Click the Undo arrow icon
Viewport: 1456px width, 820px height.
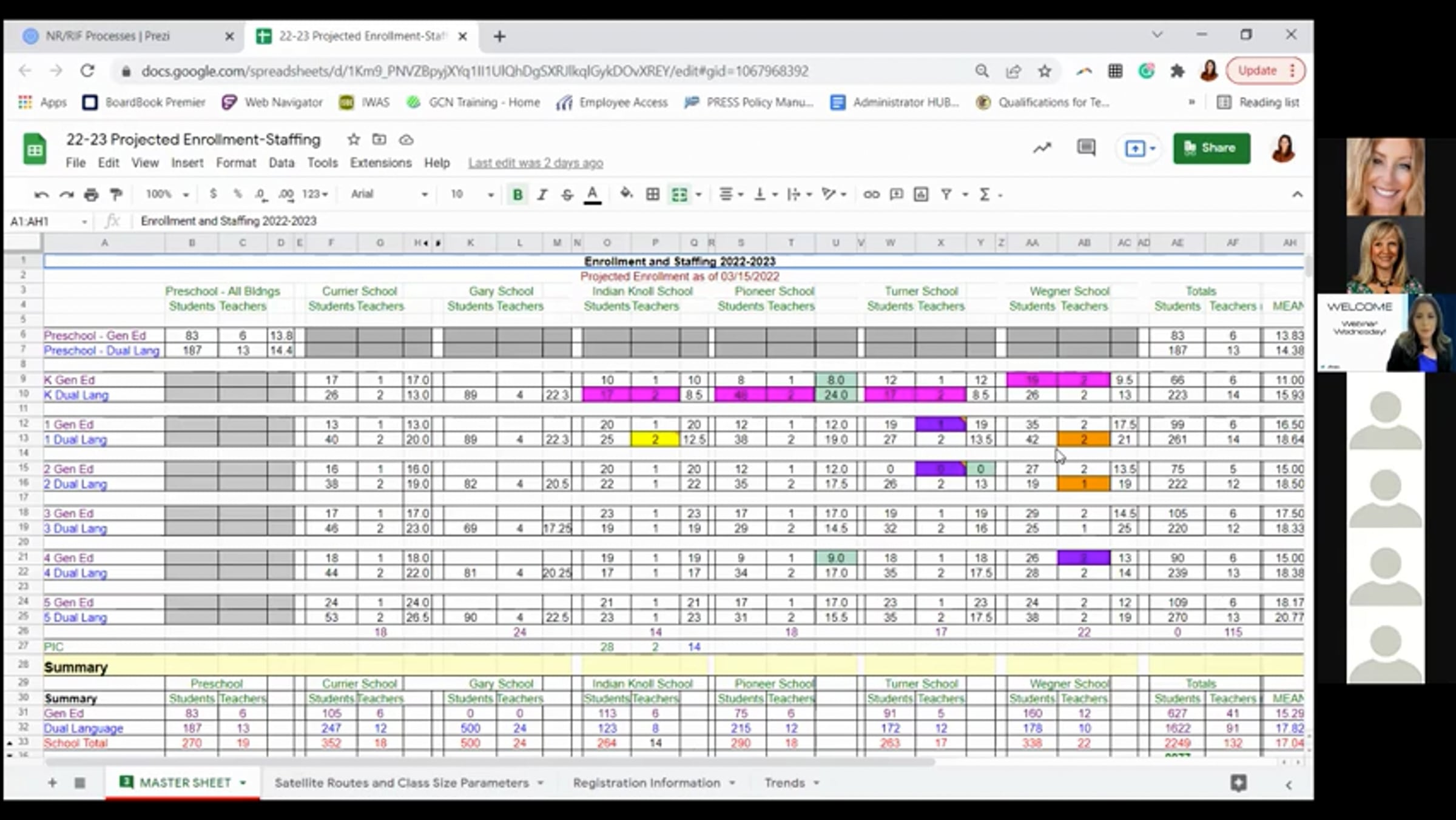(x=41, y=195)
